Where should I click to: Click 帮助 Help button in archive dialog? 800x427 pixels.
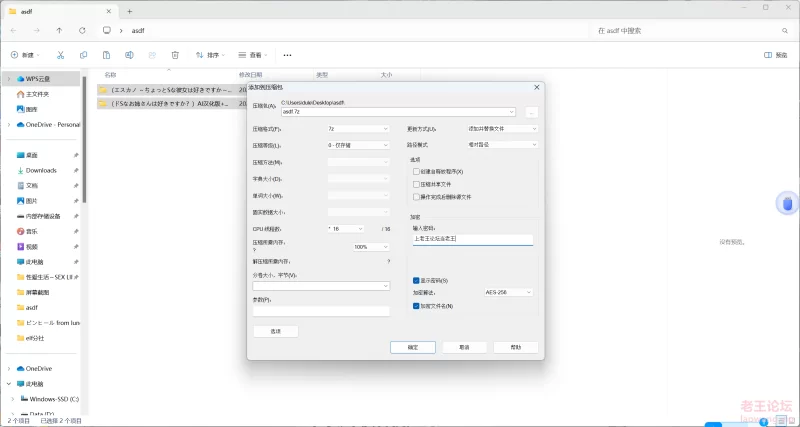516,347
